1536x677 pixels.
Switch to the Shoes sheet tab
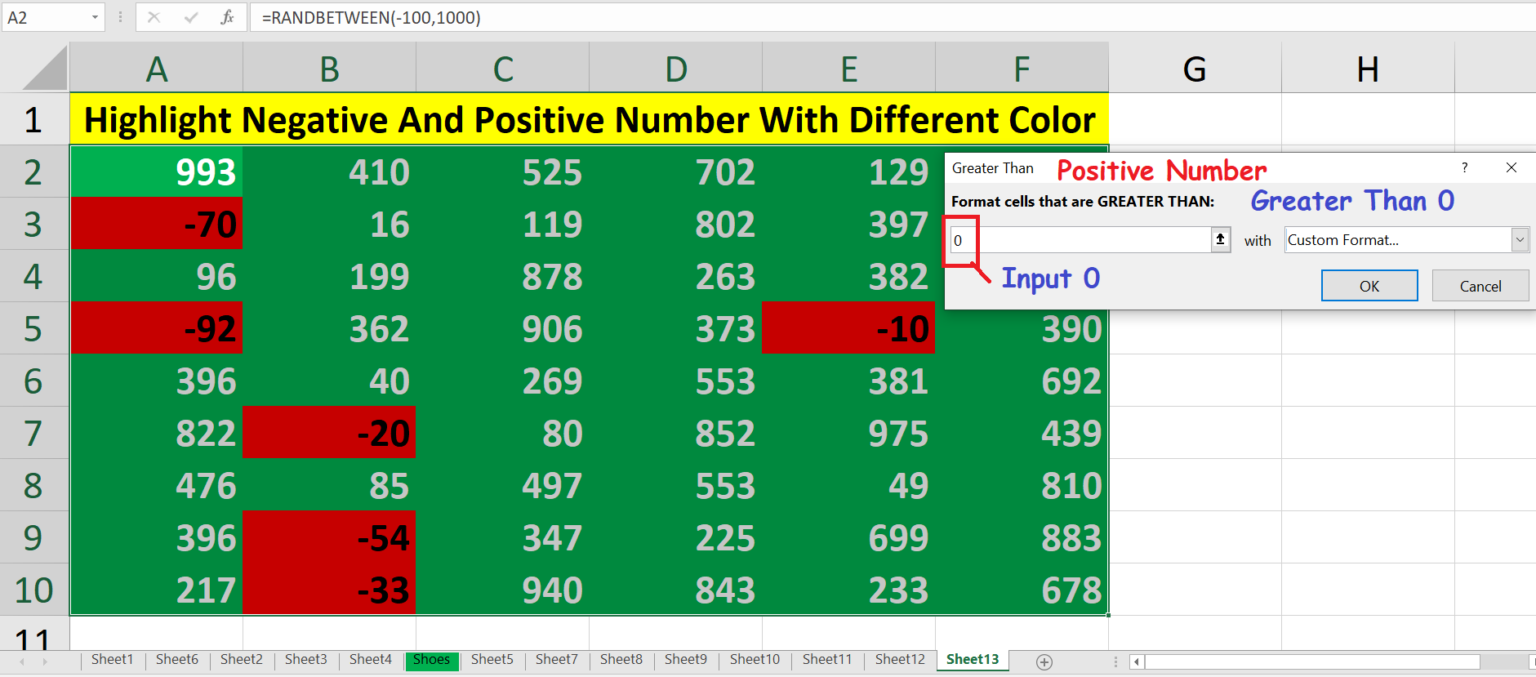(x=431, y=660)
